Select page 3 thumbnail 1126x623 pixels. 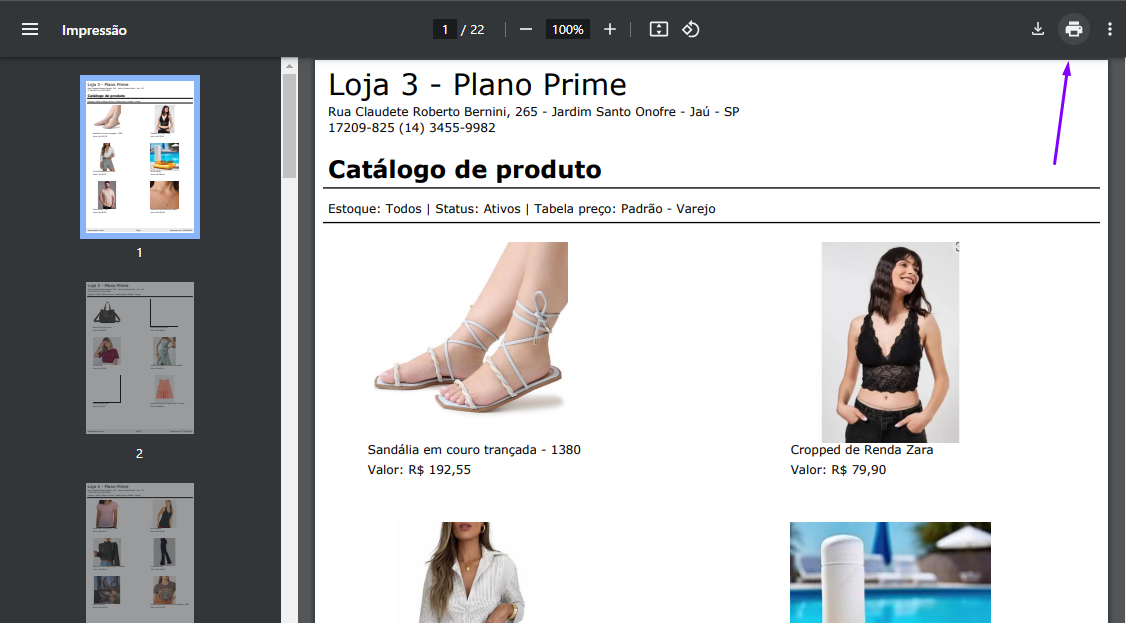coord(140,553)
